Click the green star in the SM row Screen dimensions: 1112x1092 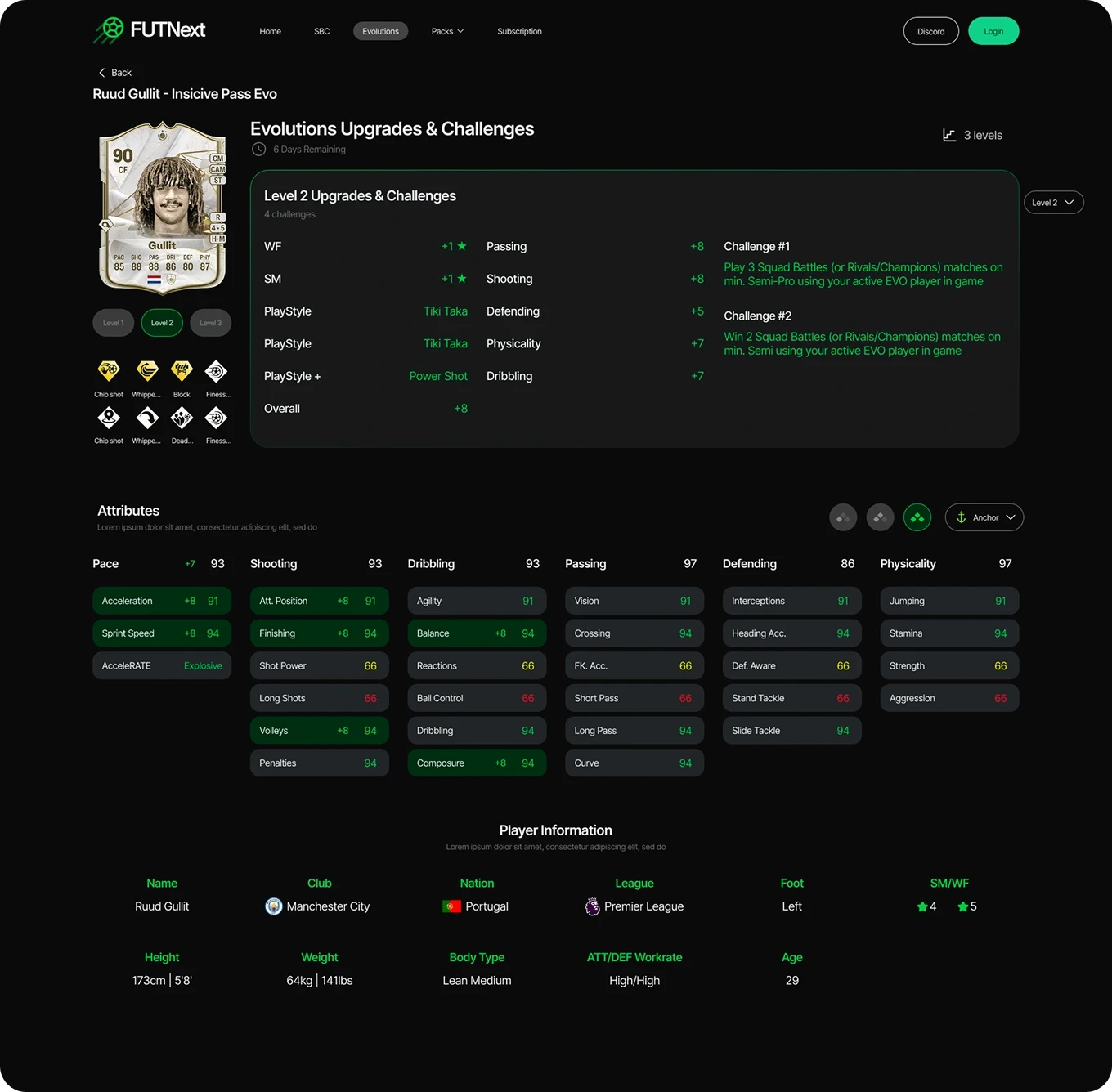click(462, 279)
